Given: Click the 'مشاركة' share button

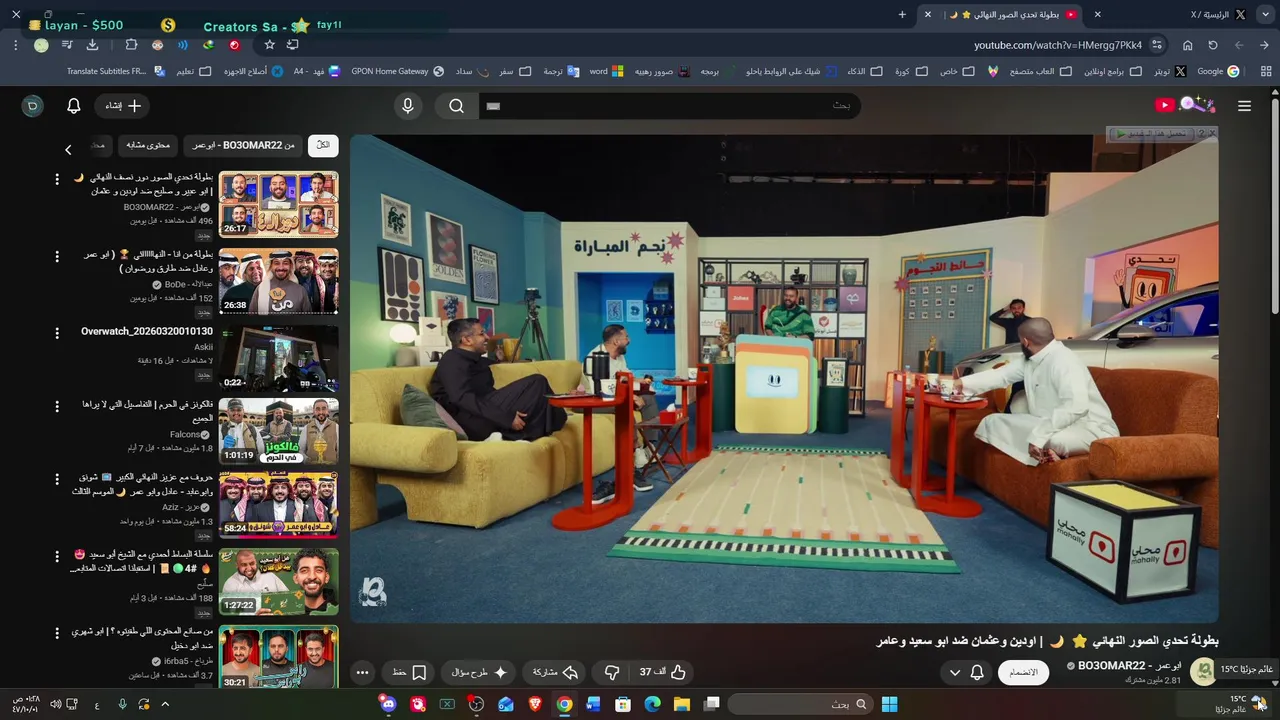Looking at the screenshot, I should tap(556, 672).
